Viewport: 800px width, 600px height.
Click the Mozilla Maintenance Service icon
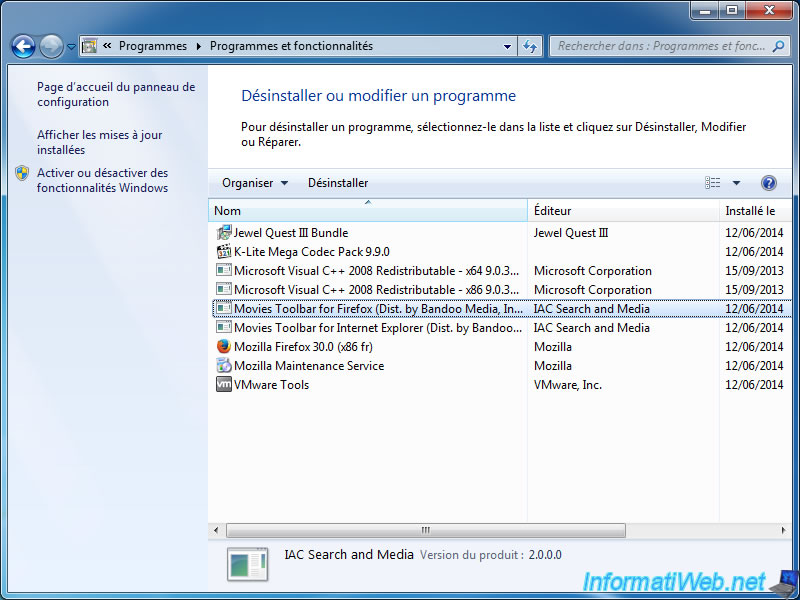223,365
